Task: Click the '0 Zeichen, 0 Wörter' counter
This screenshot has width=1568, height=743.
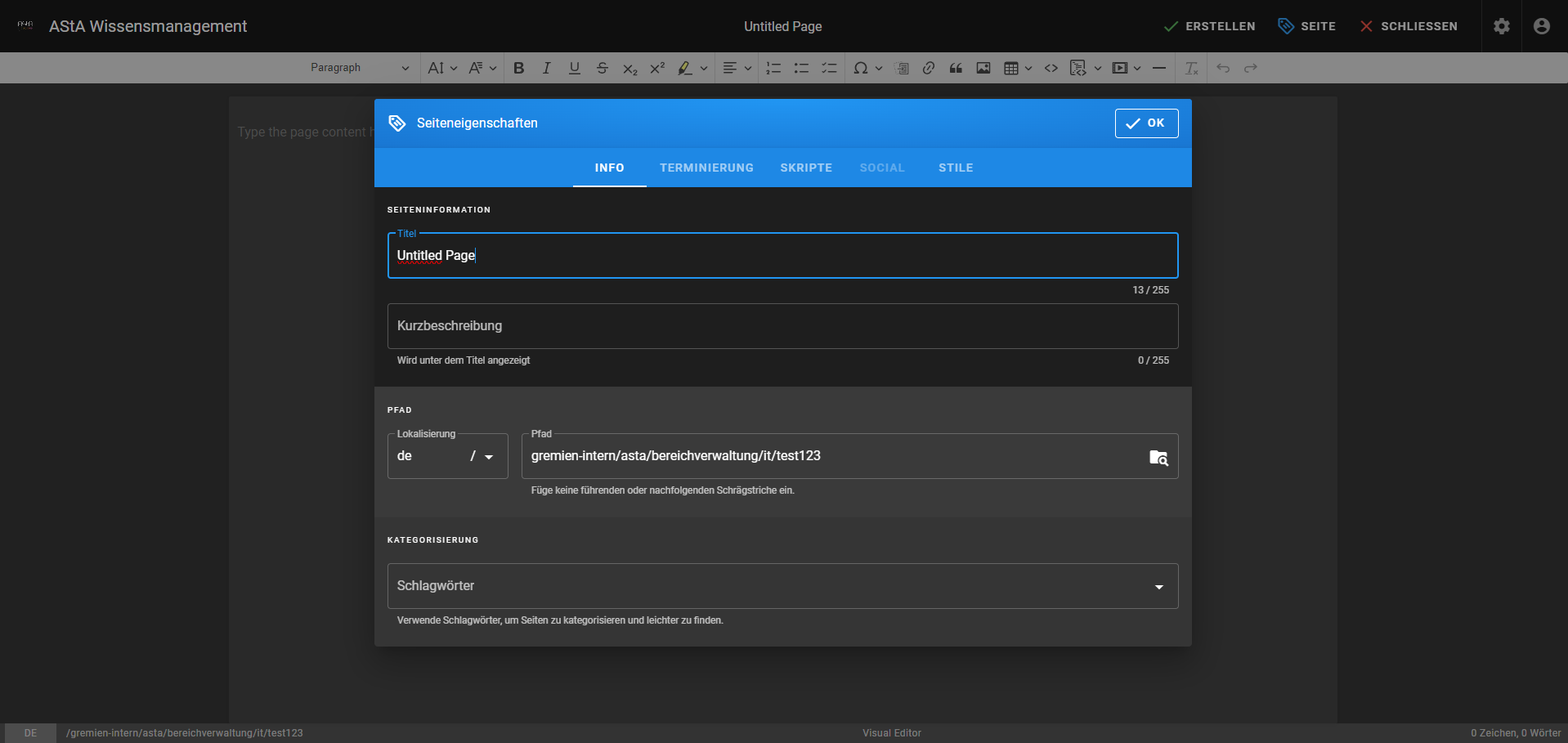Action: [1516, 733]
